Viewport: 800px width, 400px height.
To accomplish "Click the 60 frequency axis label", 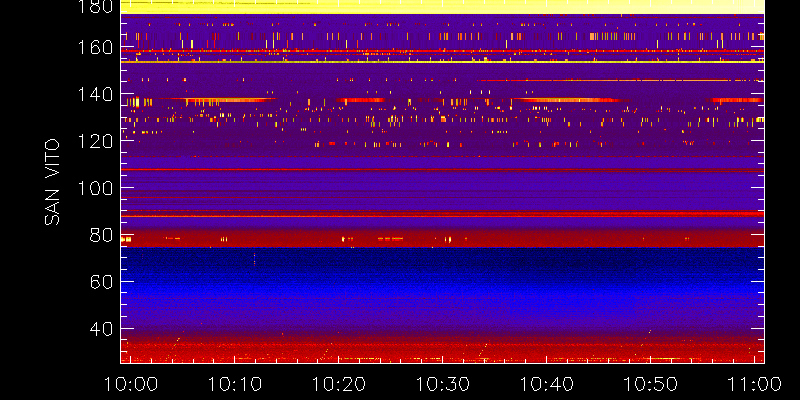I will 101,282.
